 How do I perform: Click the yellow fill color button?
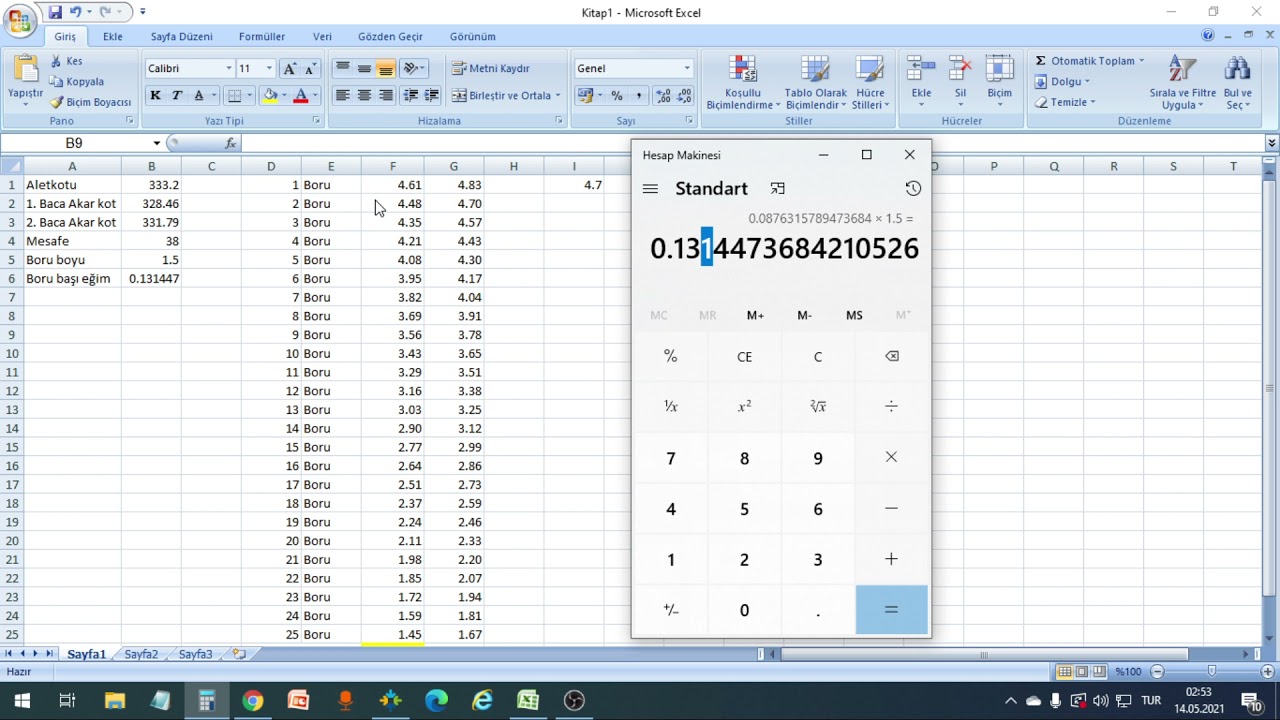(269, 96)
